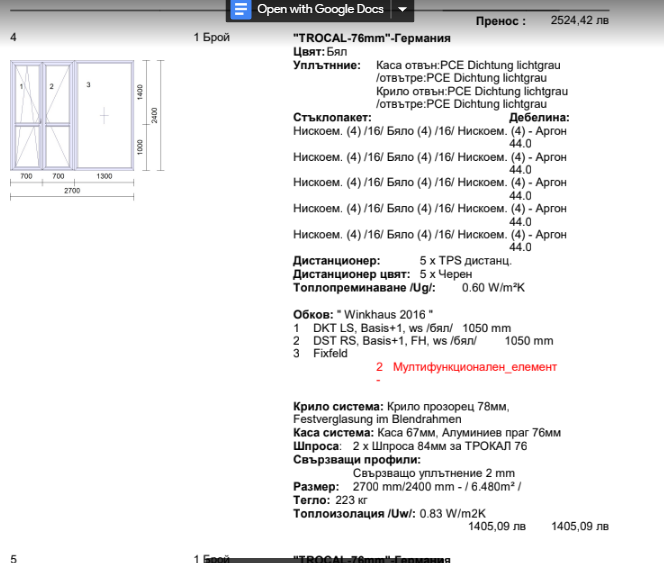Click the 2700 total width dimension label
The width and height of the screenshot is (664, 563).
click(71, 190)
